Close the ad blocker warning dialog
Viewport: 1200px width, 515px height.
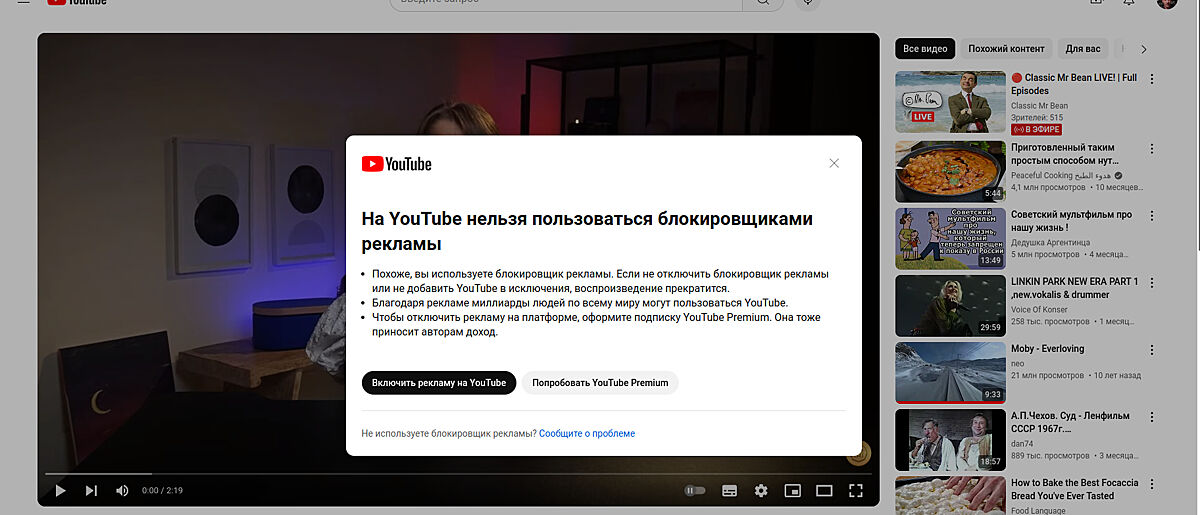click(x=834, y=163)
